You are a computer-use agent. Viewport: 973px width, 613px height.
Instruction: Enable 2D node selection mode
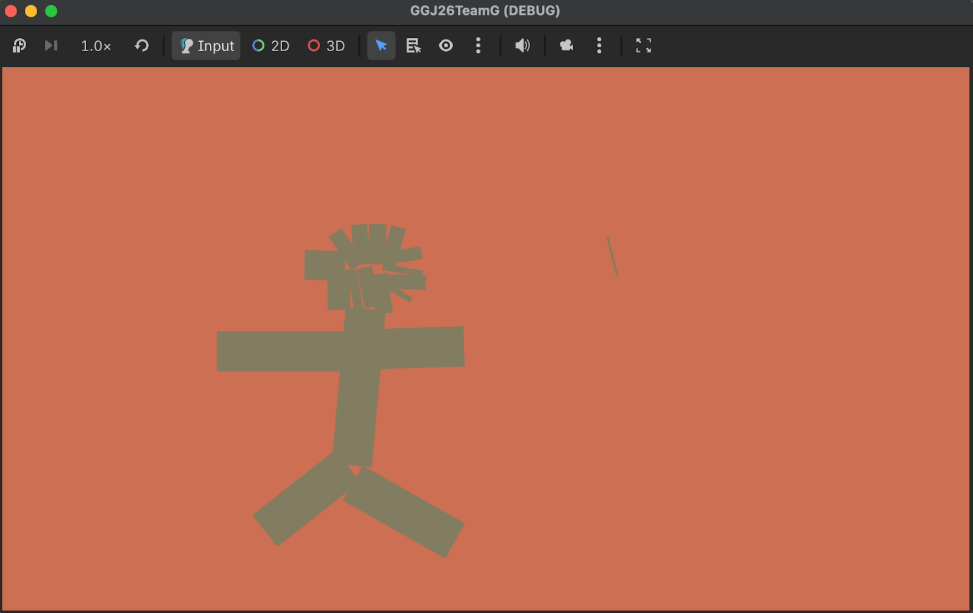pos(271,46)
